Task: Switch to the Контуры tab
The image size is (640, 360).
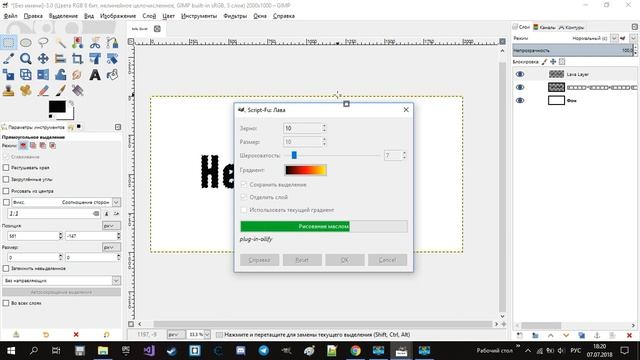Action: coord(571,27)
